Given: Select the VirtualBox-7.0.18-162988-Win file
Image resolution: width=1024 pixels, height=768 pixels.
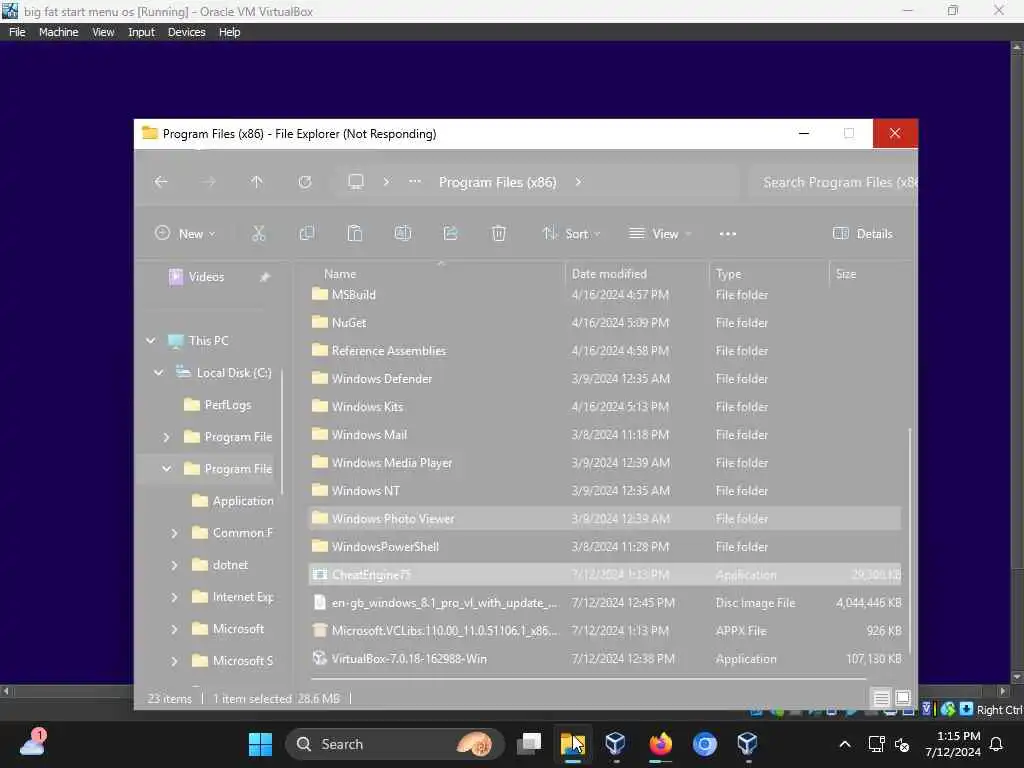Looking at the screenshot, I should click(x=604, y=659).
